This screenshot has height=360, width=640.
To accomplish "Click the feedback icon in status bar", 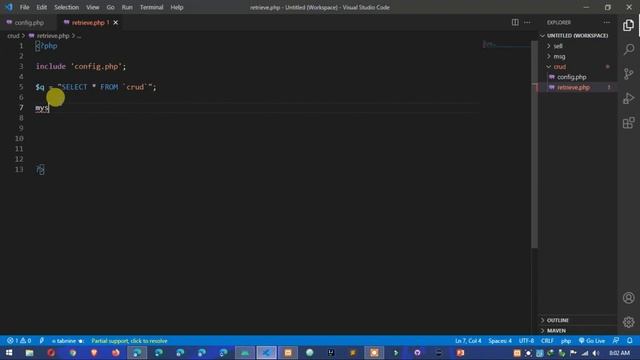I will pos(616,341).
